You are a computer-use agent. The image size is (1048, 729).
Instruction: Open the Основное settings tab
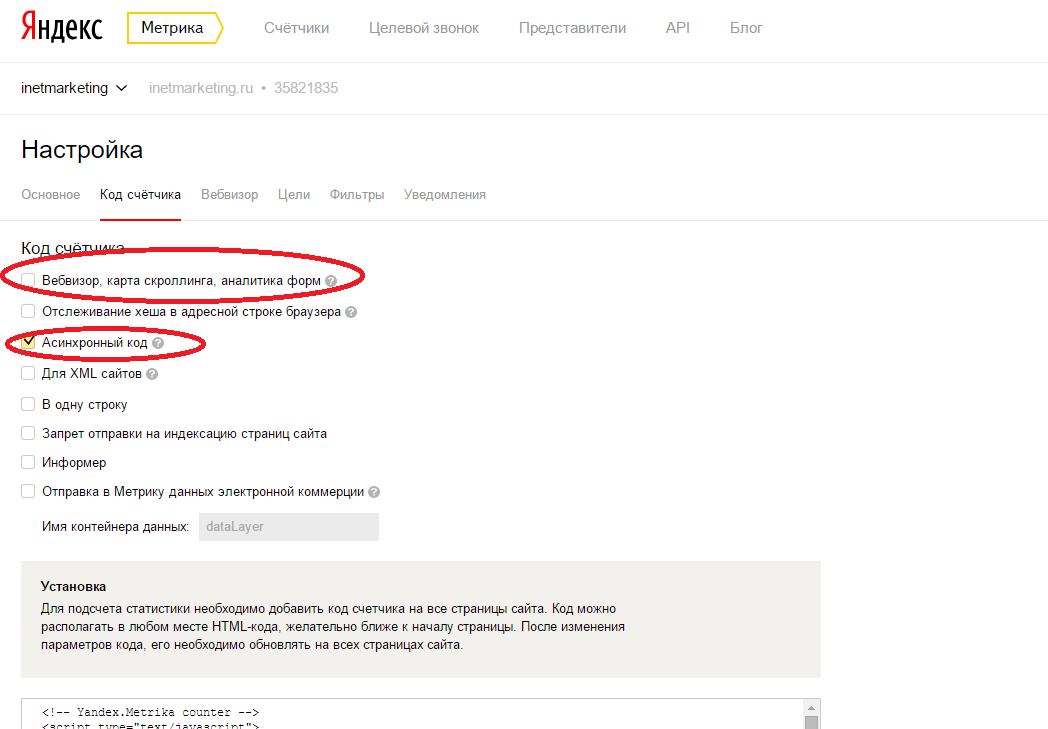click(51, 194)
